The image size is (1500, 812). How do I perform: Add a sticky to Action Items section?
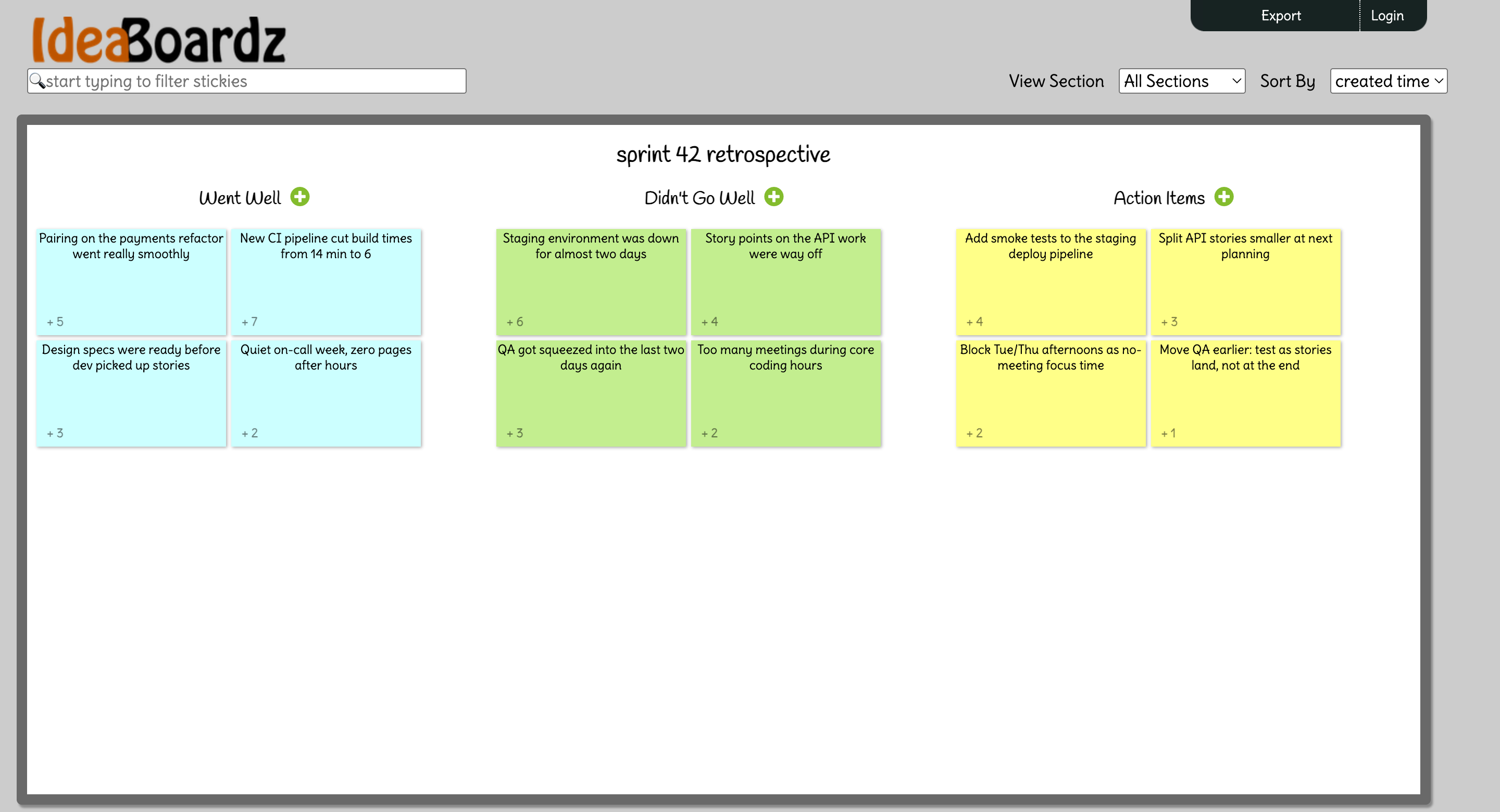pyautogui.click(x=1224, y=197)
